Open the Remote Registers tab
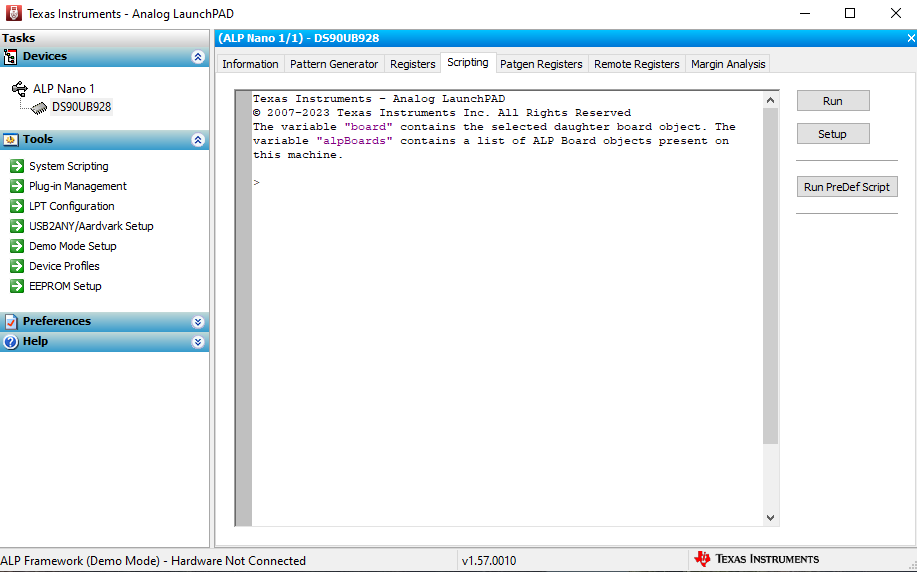The image size is (917, 572). [636, 64]
